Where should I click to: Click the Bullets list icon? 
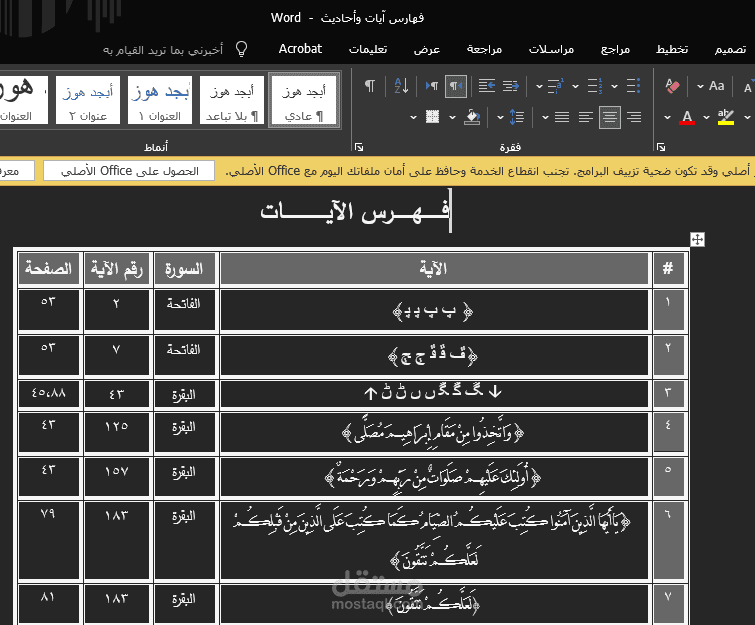pos(633,86)
